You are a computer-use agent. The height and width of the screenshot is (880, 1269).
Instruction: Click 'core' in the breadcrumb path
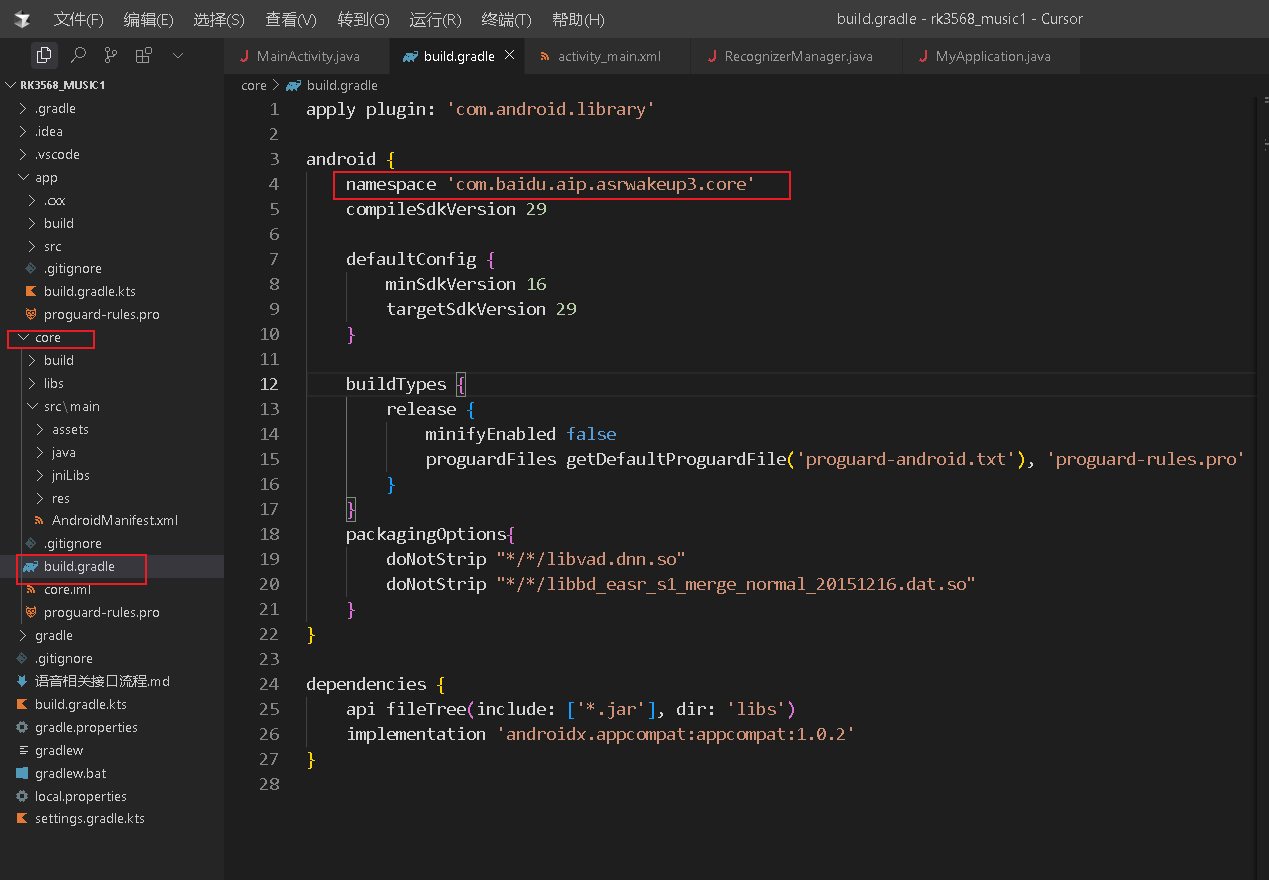(254, 85)
